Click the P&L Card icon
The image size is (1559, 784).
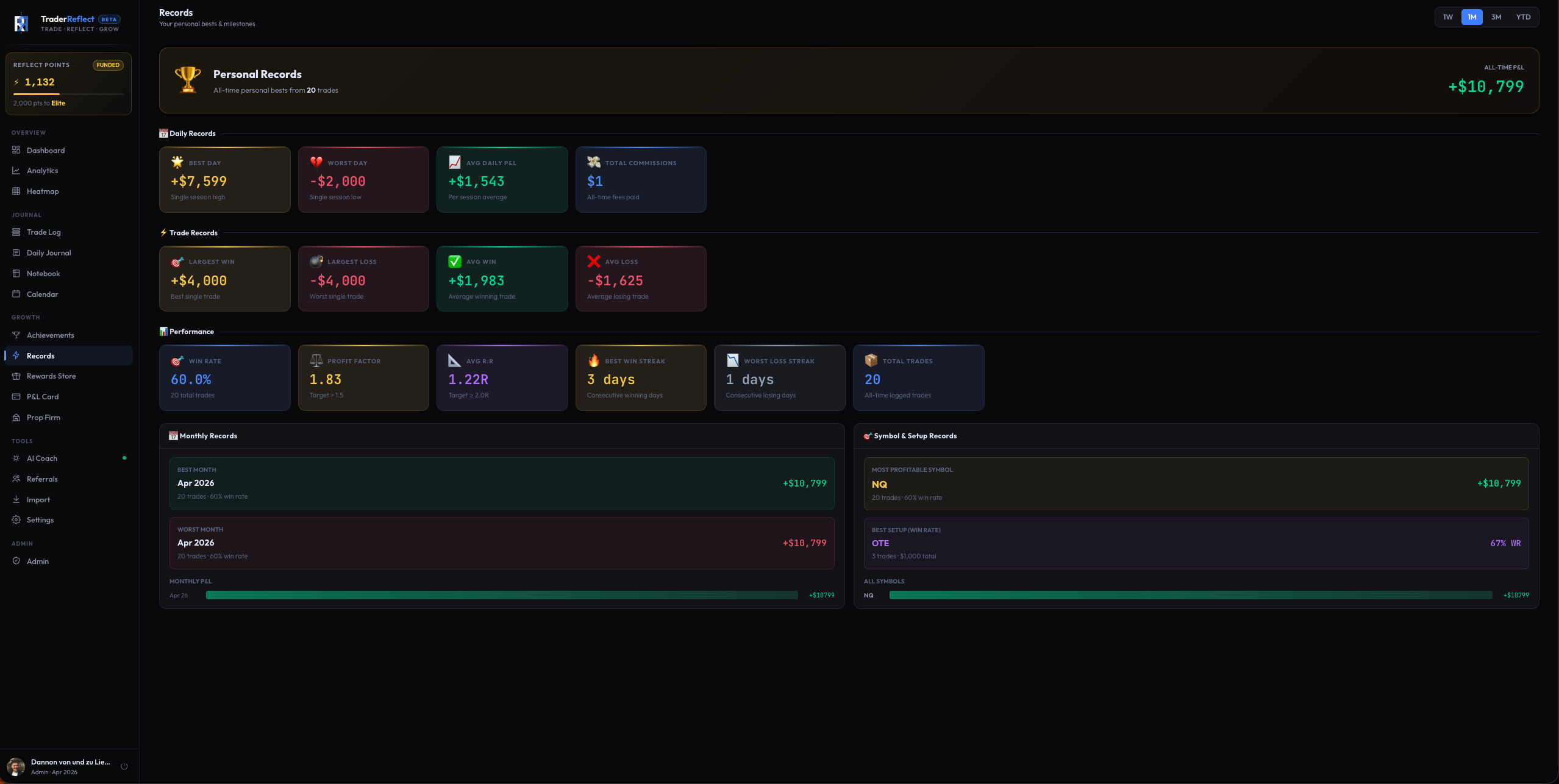click(16, 397)
